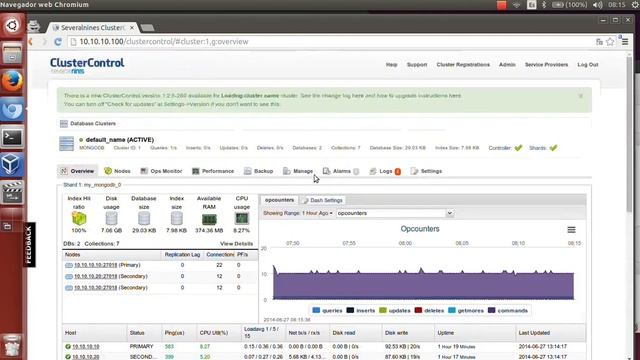This screenshot has height=360, width=640.
Task: Open the Ops Monitor tab
Action: click(x=161, y=171)
